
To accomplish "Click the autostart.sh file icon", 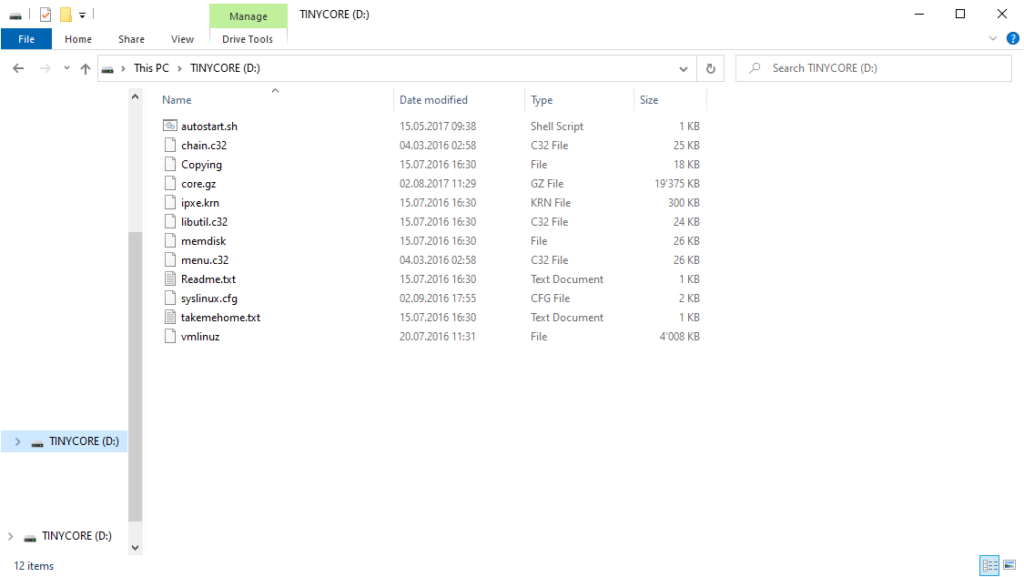I will (x=169, y=127).
